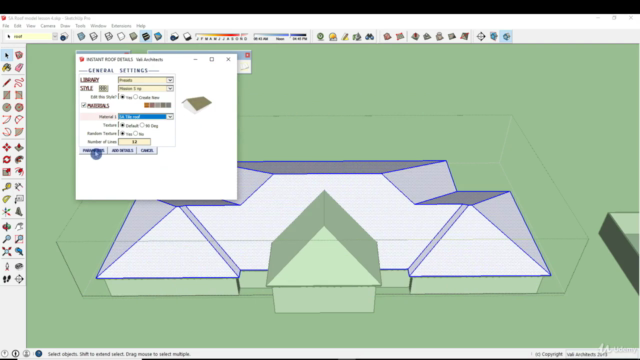This screenshot has width=640, height=360.
Task: Select the arrow Select tool
Action: coord(7,55)
